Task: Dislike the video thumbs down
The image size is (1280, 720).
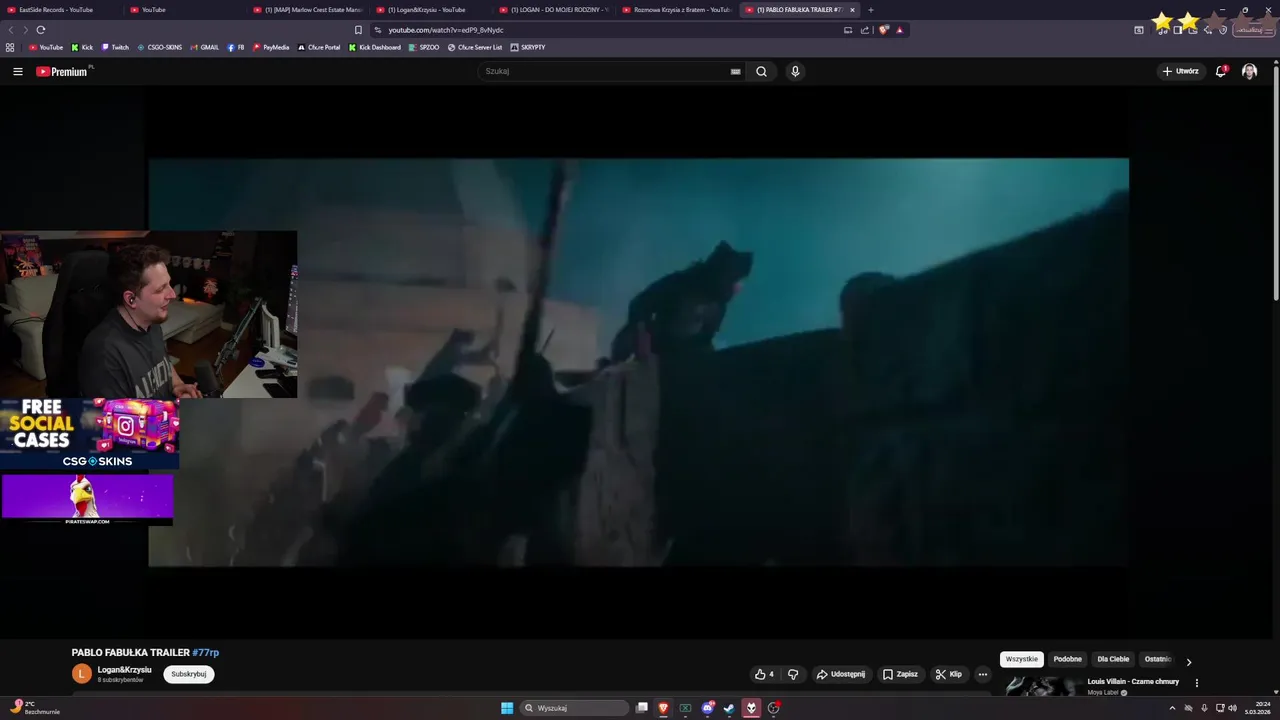Action: point(793,674)
